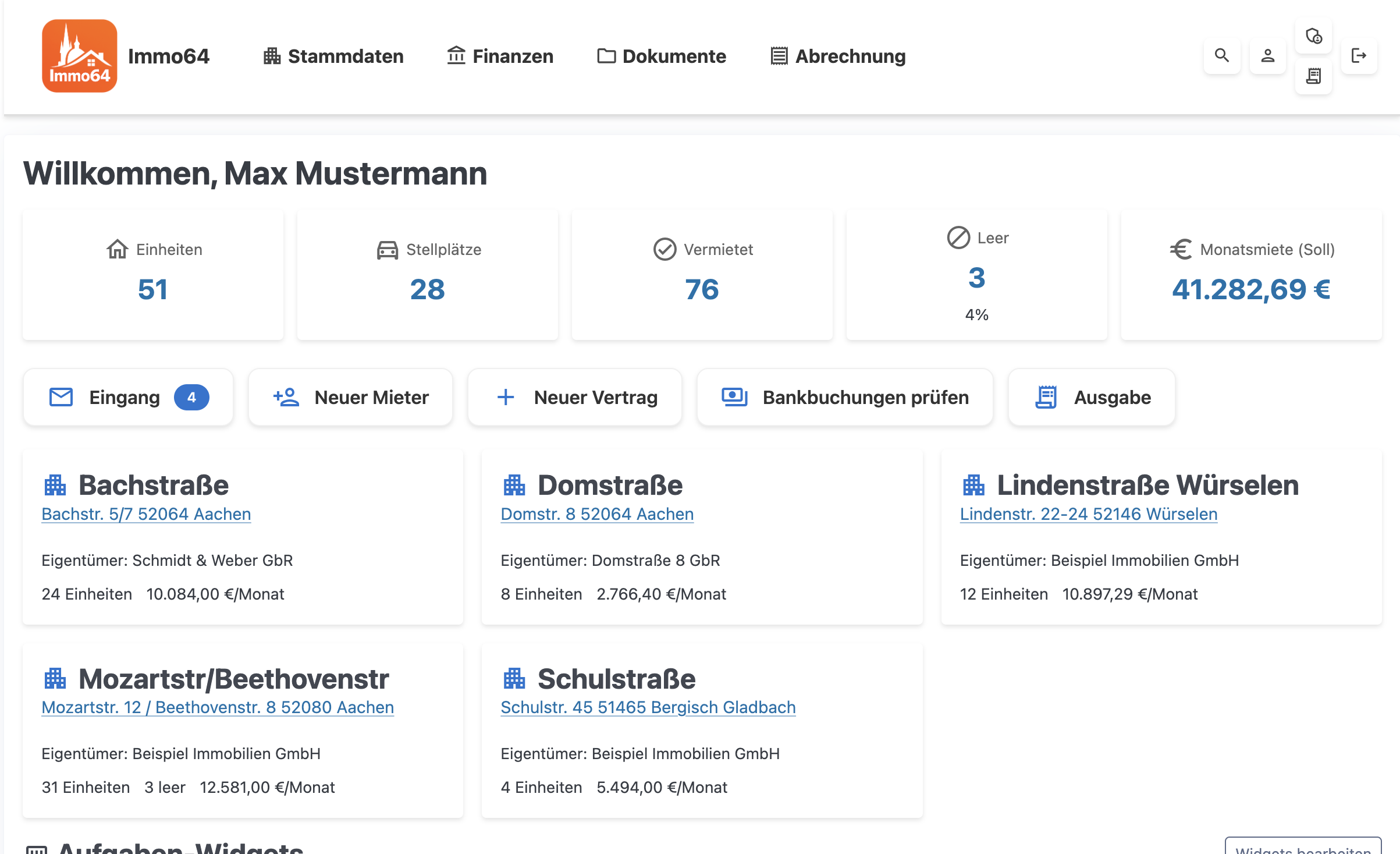The height and width of the screenshot is (854, 1400).
Task: Open the Stammdaten menu
Action: [x=333, y=56]
